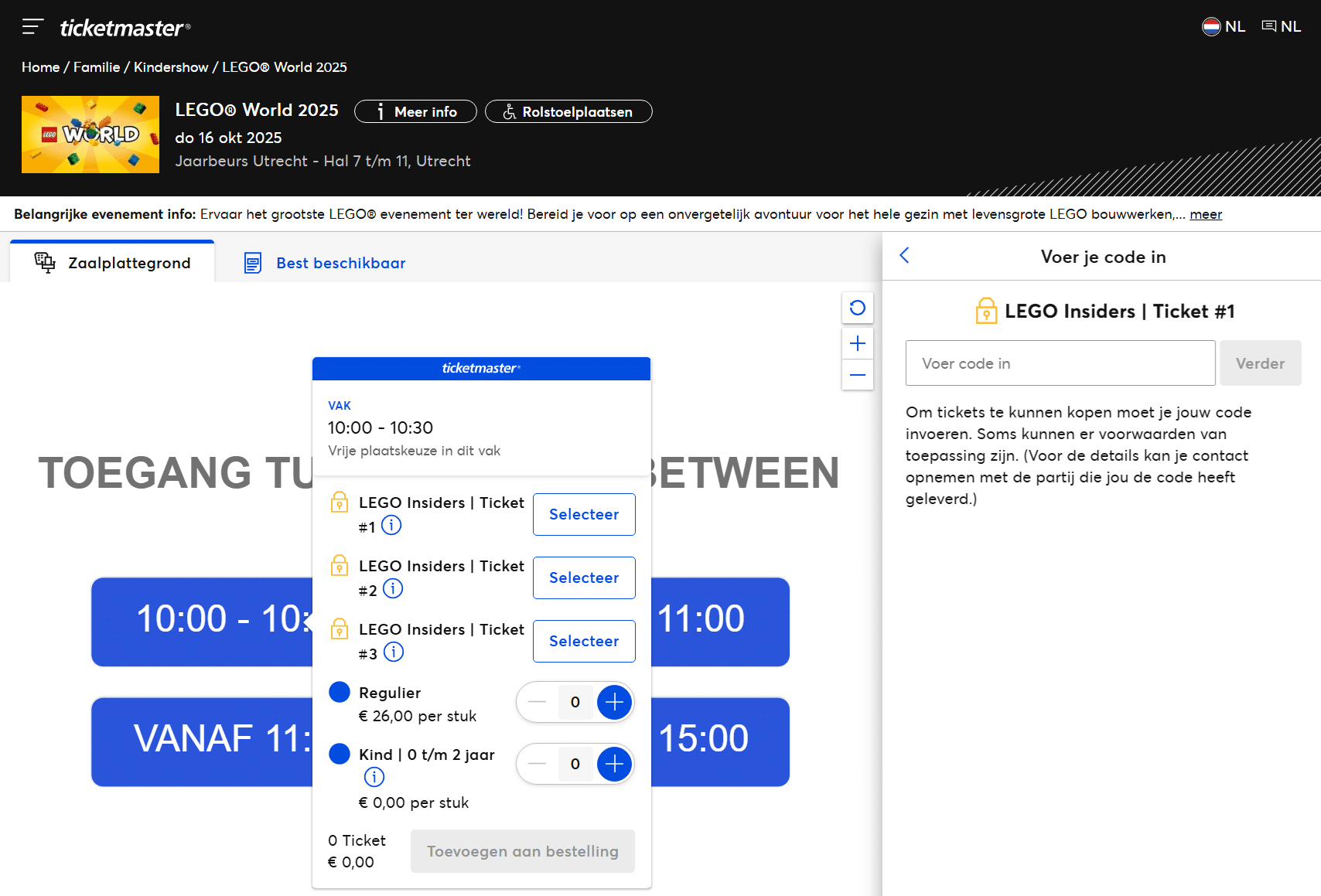The height and width of the screenshot is (896, 1321).
Task: Click the Regulier quantity value field
Action: 575,702
